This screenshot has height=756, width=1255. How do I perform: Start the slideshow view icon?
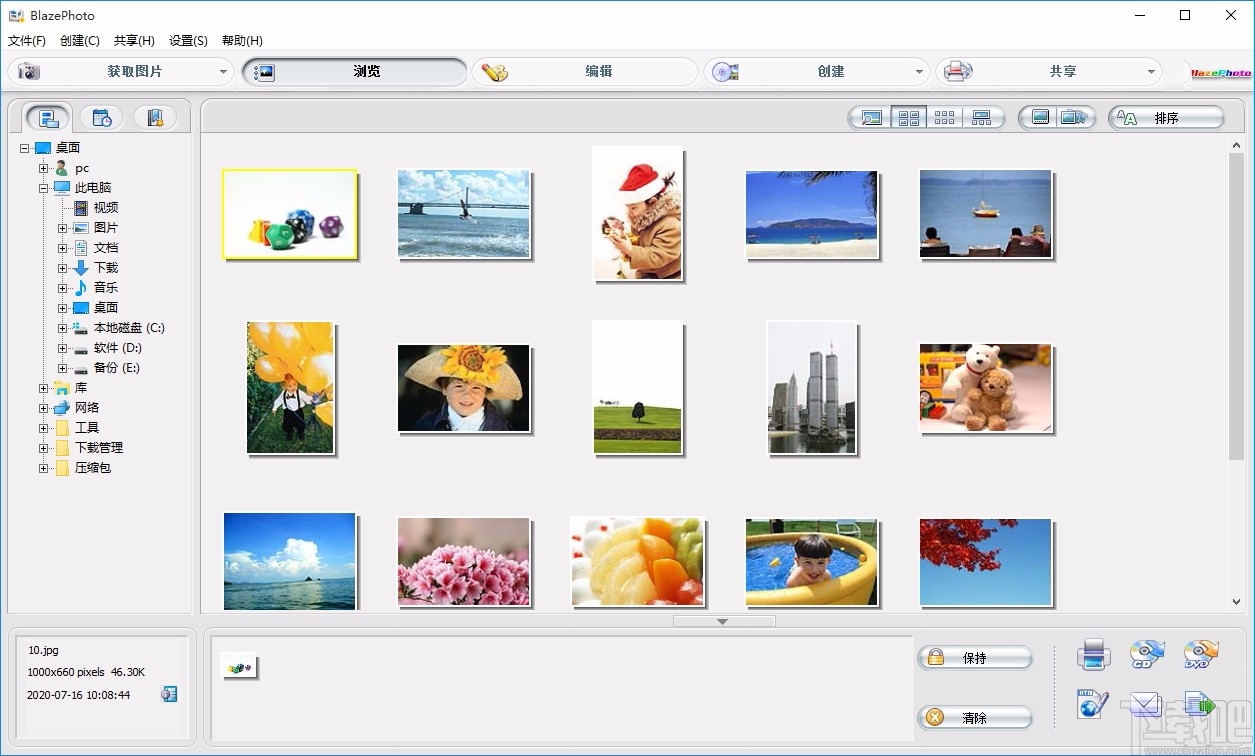click(x=1075, y=117)
